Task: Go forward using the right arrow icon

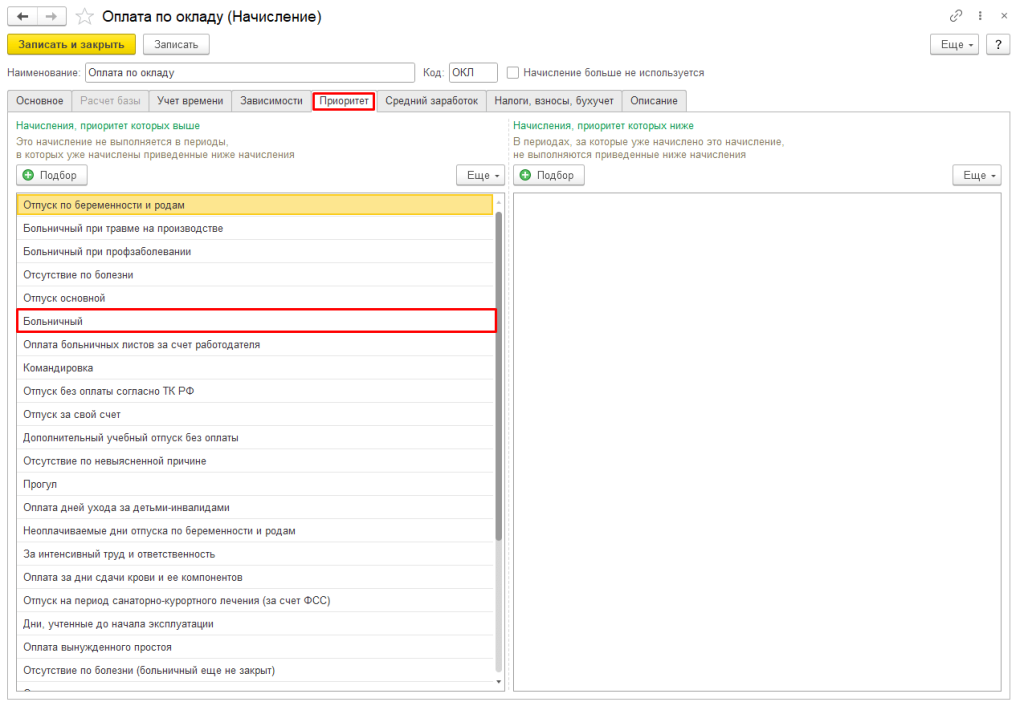Action: coord(52,17)
